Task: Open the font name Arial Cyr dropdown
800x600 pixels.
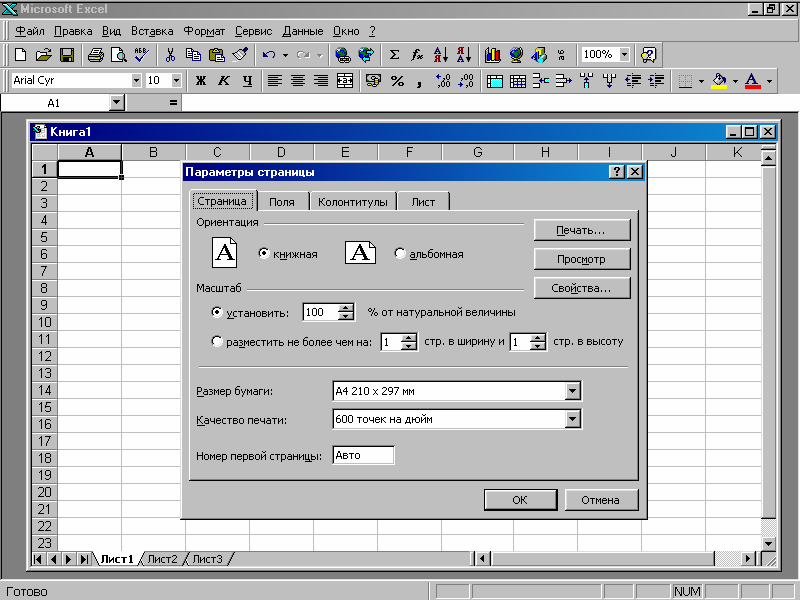Action: point(136,81)
